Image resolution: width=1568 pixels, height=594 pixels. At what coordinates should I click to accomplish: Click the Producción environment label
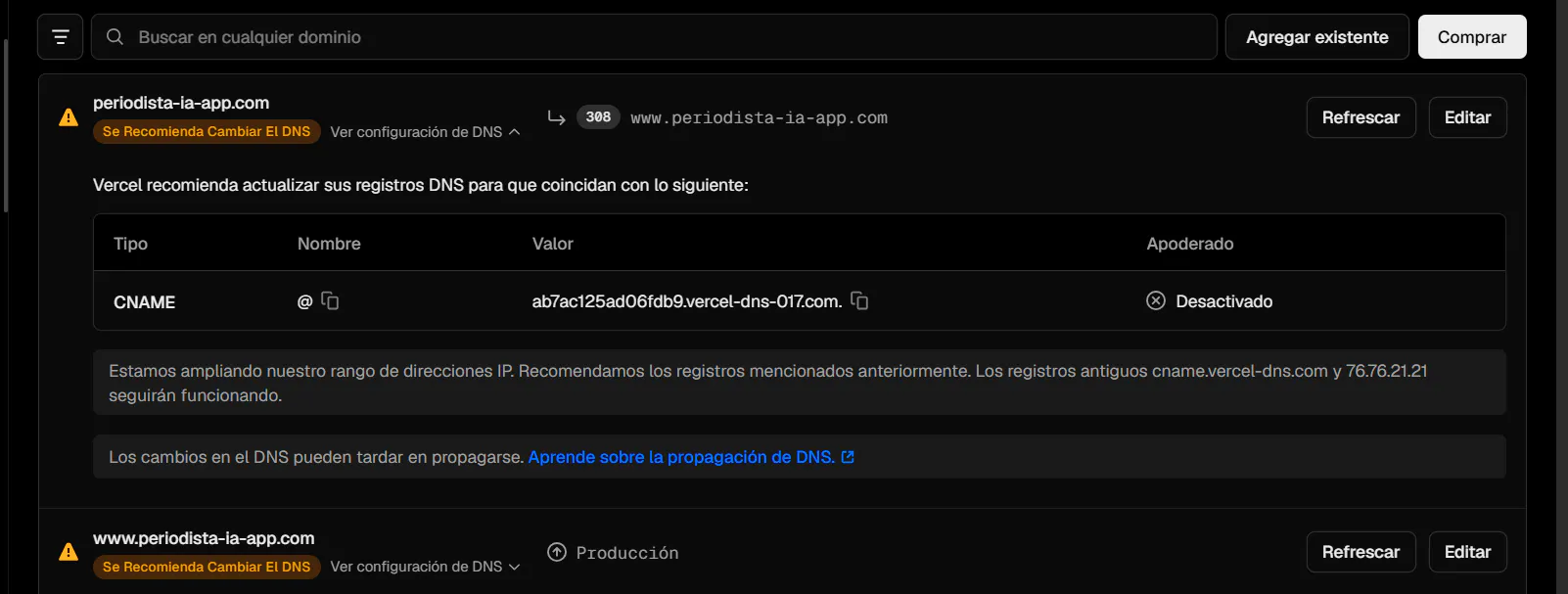[x=627, y=553]
